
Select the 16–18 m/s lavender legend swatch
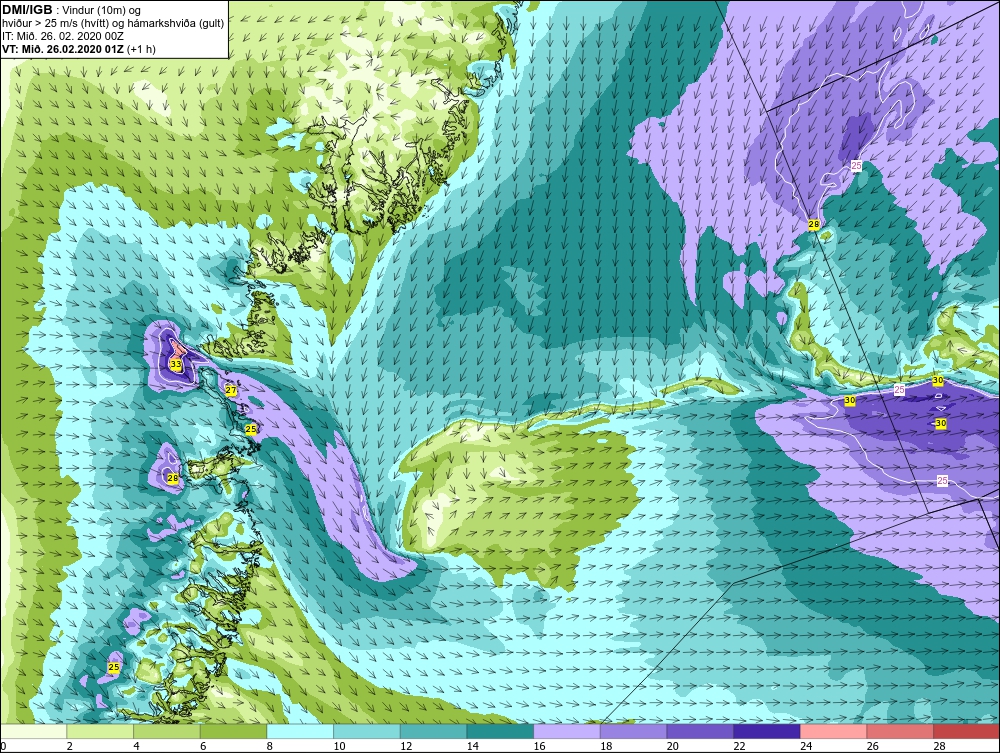coord(566,731)
